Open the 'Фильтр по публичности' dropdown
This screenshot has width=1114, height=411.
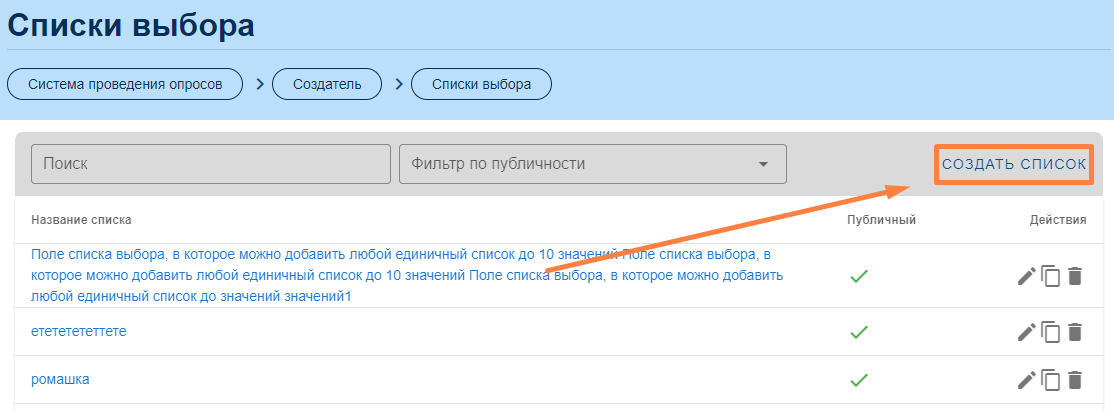580,164
